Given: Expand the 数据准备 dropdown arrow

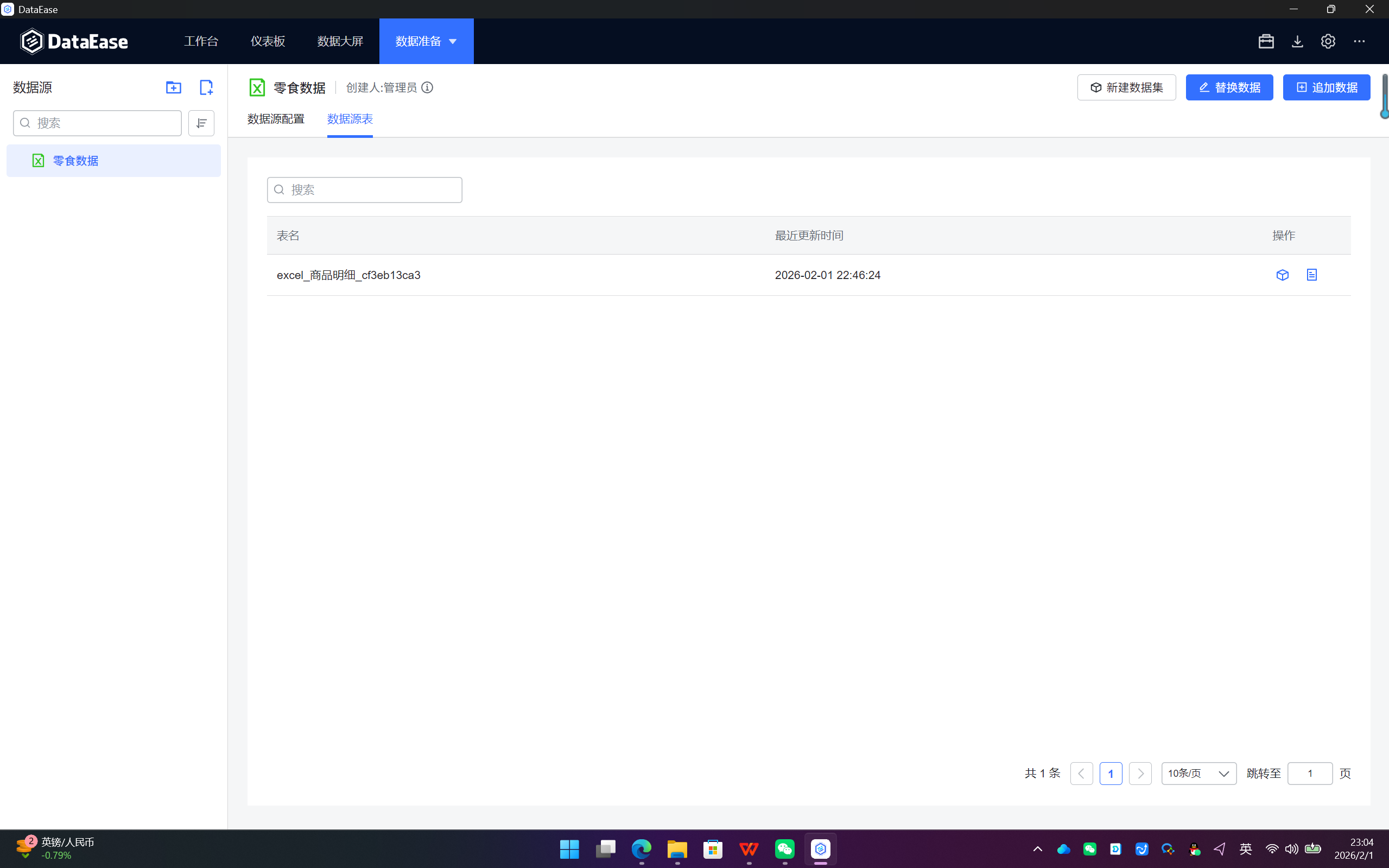Looking at the screenshot, I should [453, 41].
